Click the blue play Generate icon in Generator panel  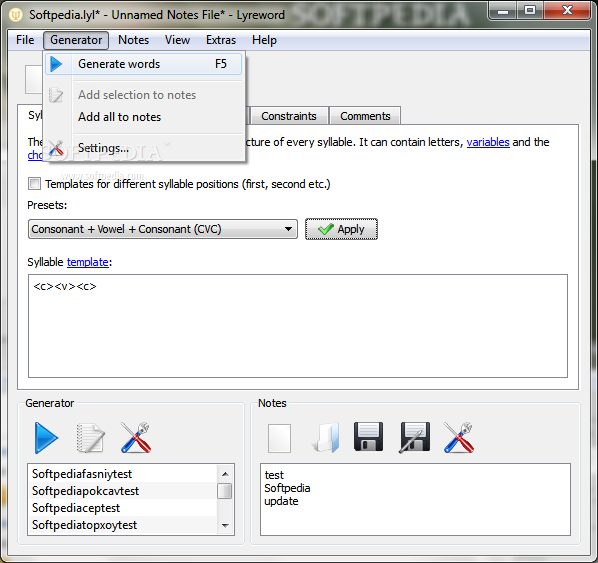46,438
